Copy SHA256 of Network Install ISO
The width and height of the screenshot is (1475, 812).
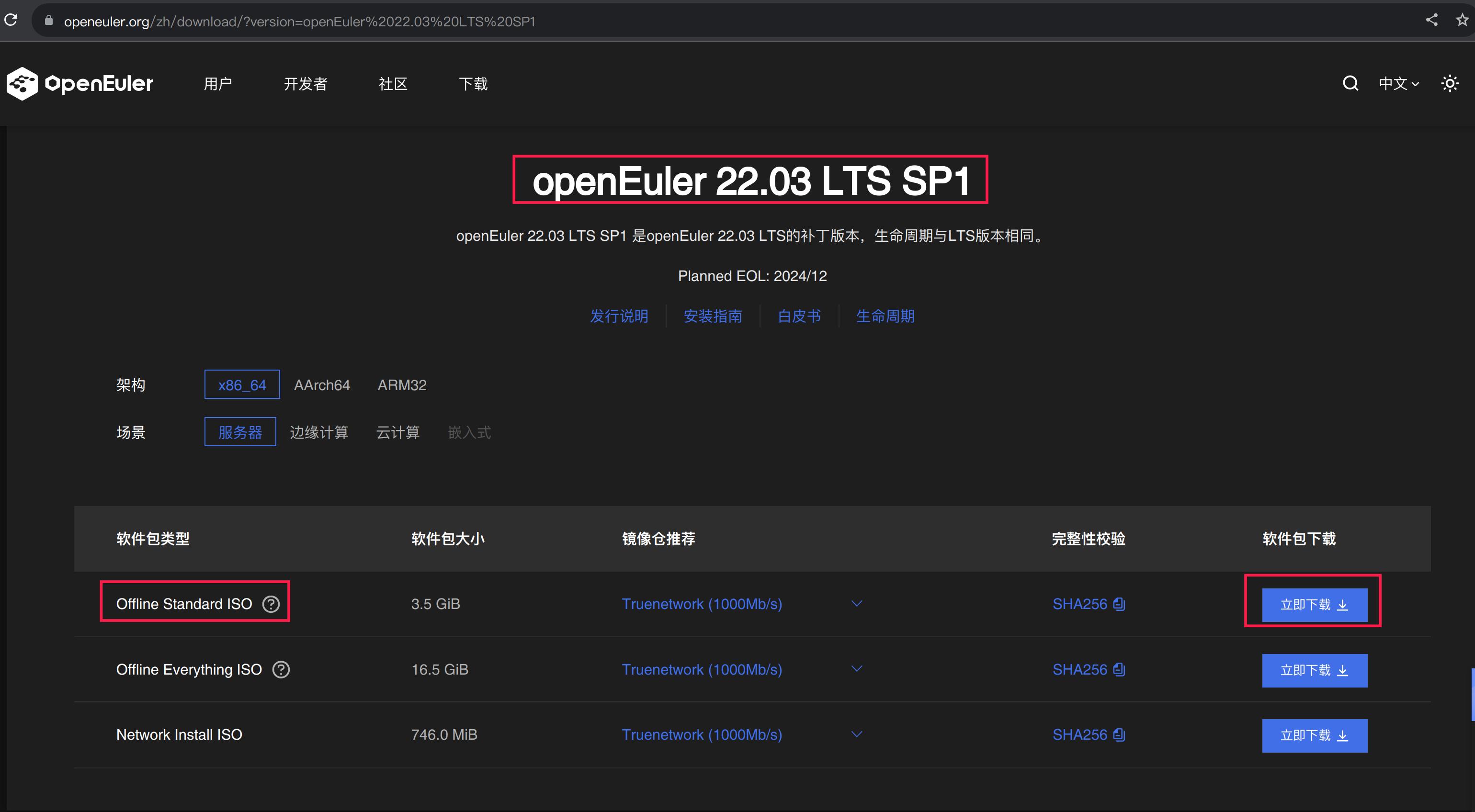[1119, 734]
